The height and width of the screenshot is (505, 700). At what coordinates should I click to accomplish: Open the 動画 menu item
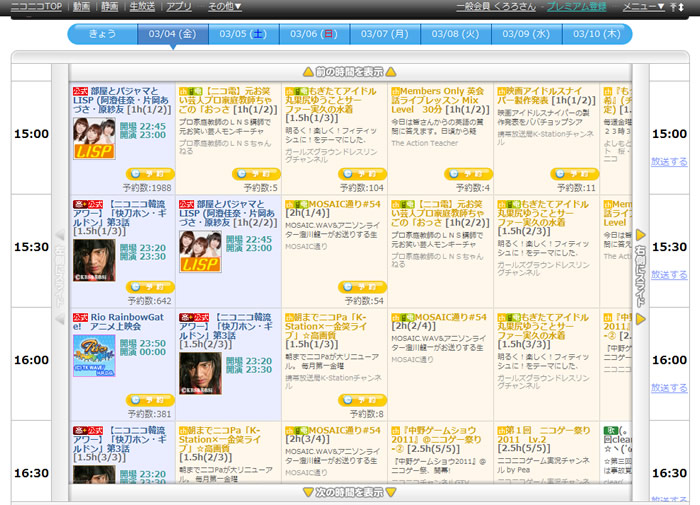click(81, 6)
